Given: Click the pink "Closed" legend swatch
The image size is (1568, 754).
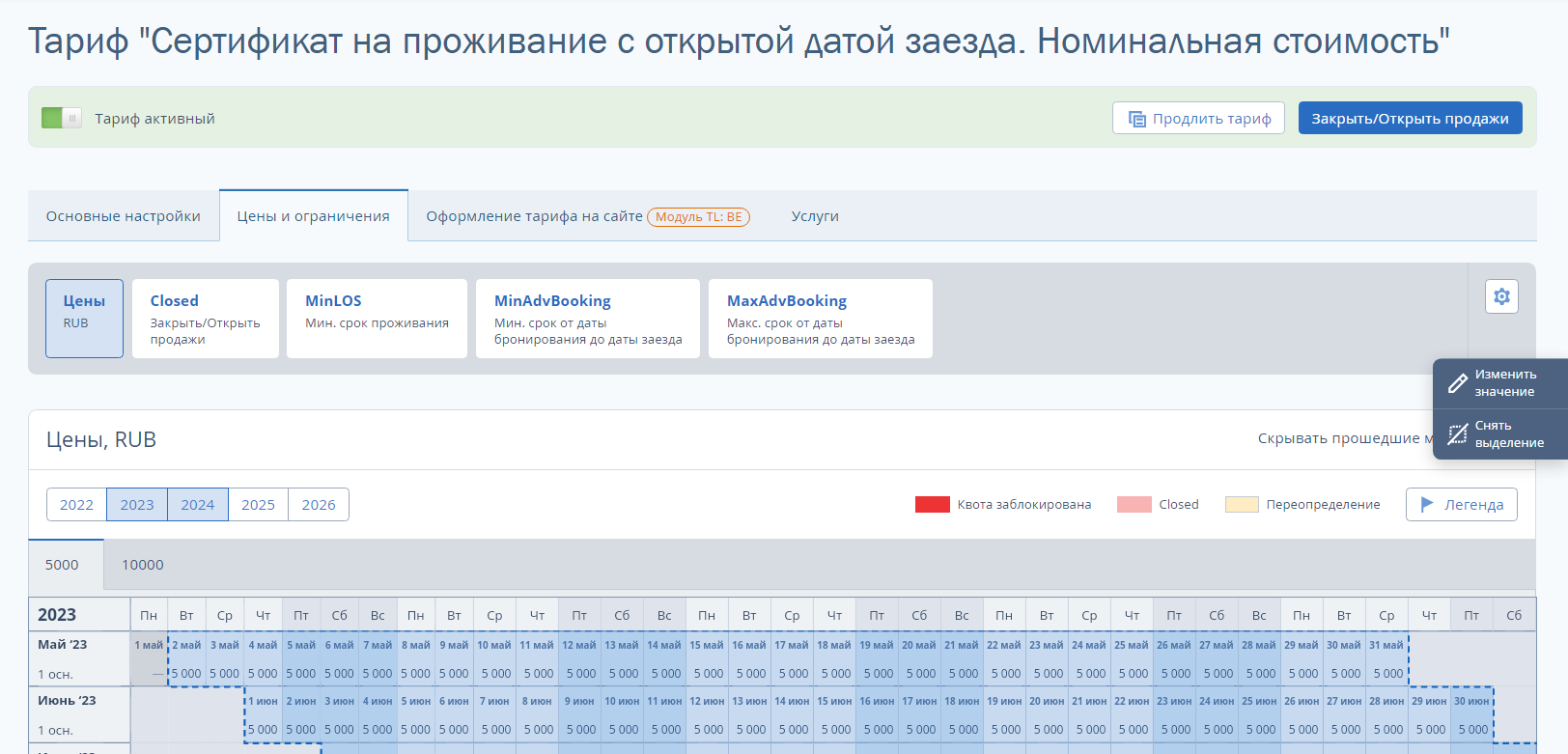Looking at the screenshot, I should [x=1134, y=504].
